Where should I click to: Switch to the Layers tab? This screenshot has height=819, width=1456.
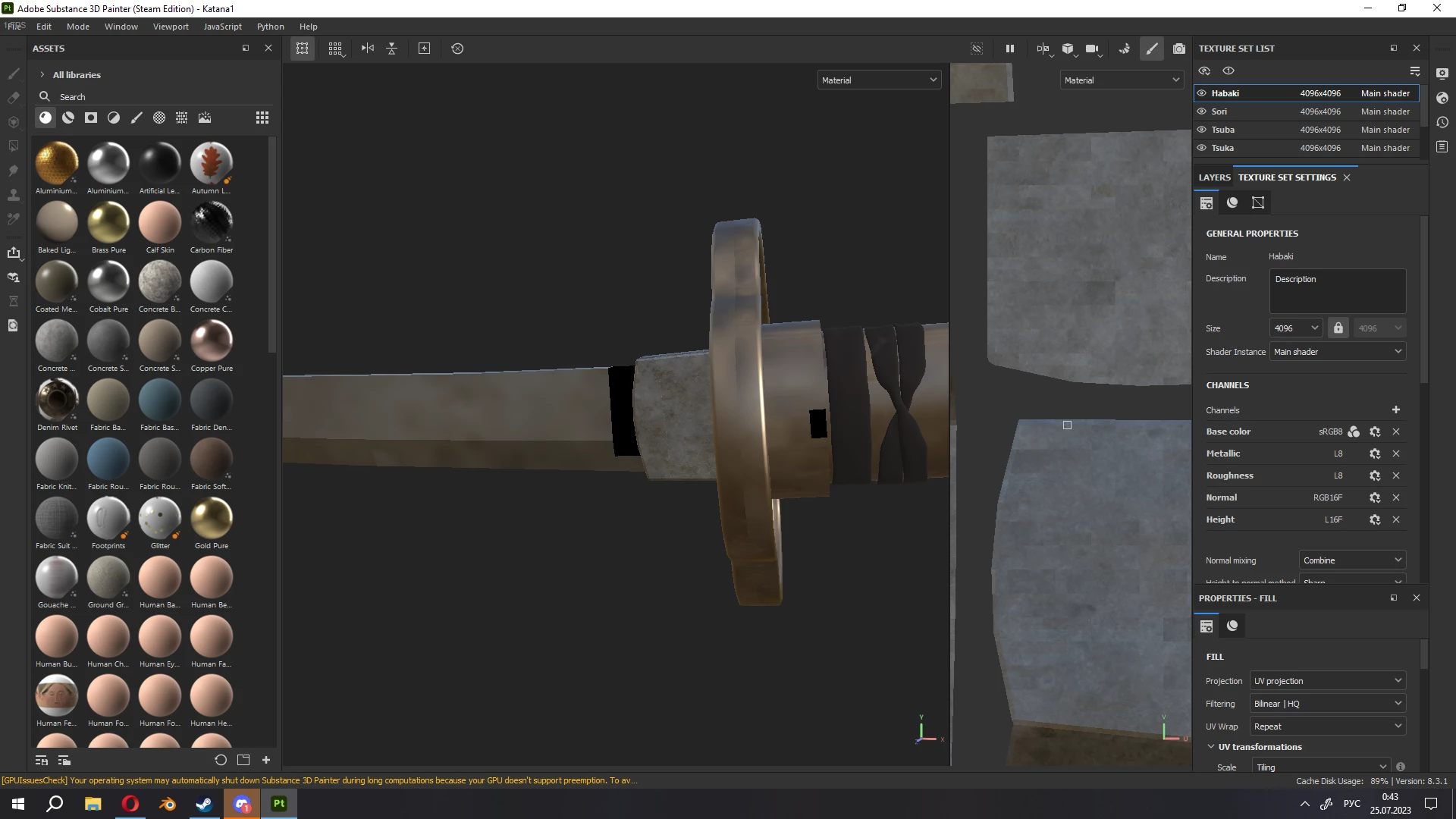pos(1214,177)
